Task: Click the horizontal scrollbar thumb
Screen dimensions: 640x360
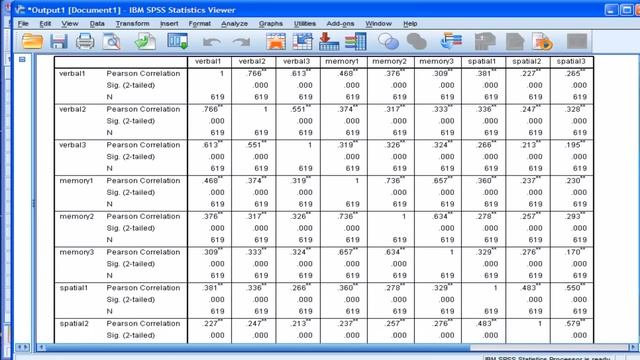Action: coord(258,347)
